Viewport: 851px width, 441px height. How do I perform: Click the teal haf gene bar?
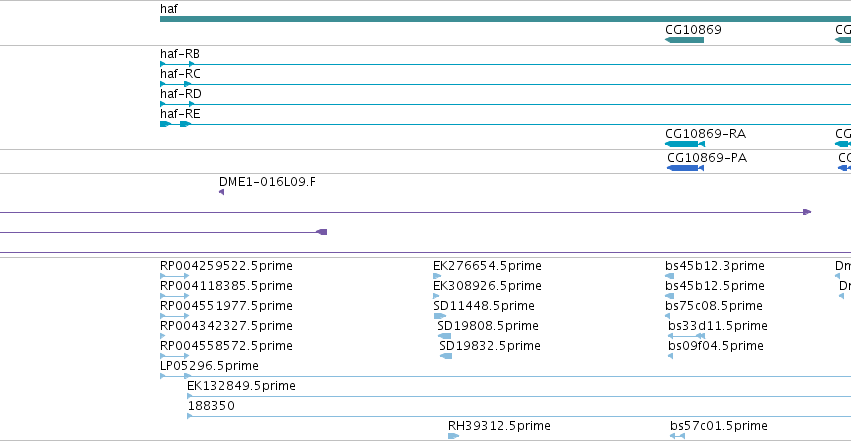(x=505, y=20)
